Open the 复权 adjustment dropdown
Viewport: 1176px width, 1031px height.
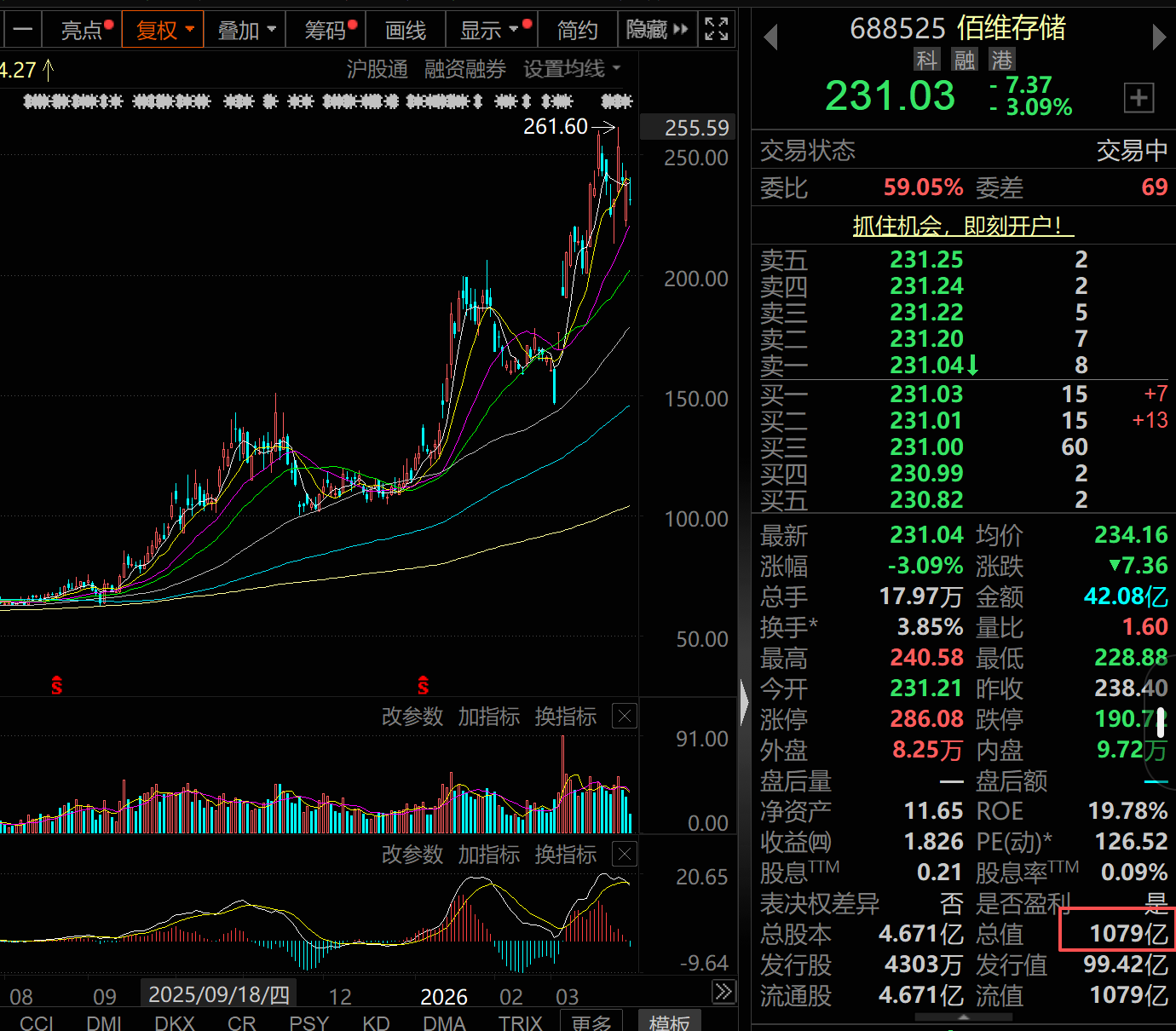tap(164, 30)
